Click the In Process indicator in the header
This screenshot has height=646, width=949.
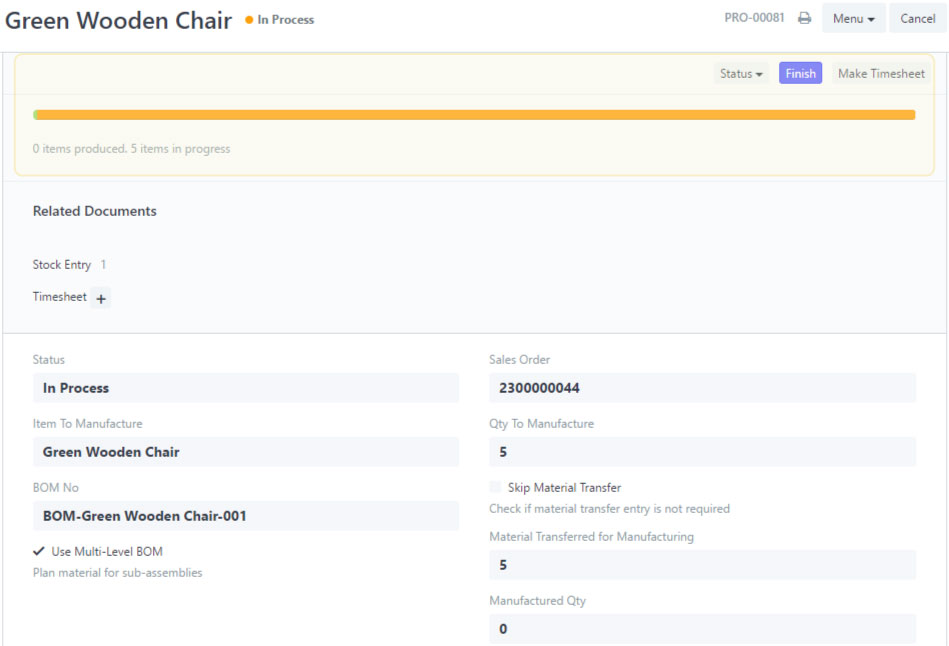tap(280, 20)
